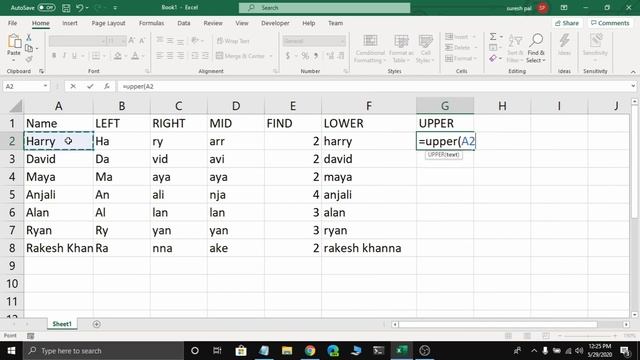
Task: Click the Comments button
Action: tap(610, 23)
